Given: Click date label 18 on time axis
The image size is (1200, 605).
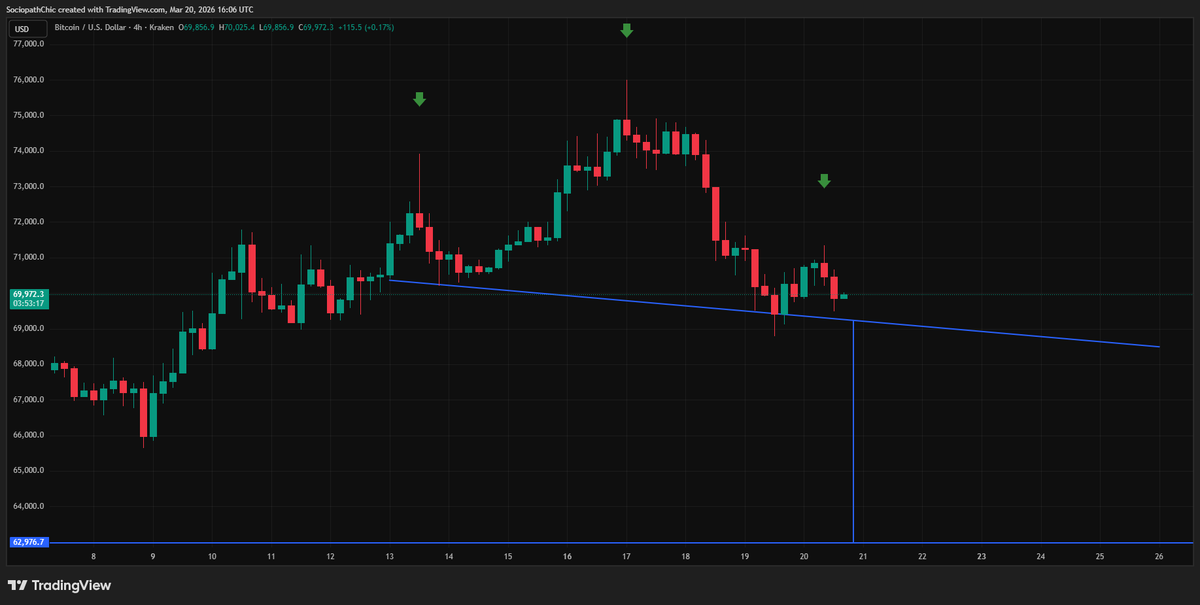Looking at the screenshot, I should click(x=686, y=556).
